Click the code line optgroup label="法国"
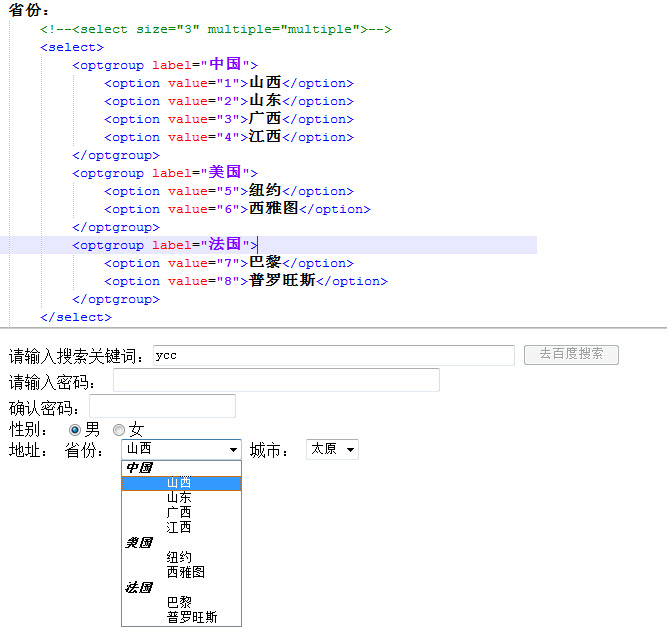This screenshot has width=669, height=639. pyautogui.click(x=165, y=245)
